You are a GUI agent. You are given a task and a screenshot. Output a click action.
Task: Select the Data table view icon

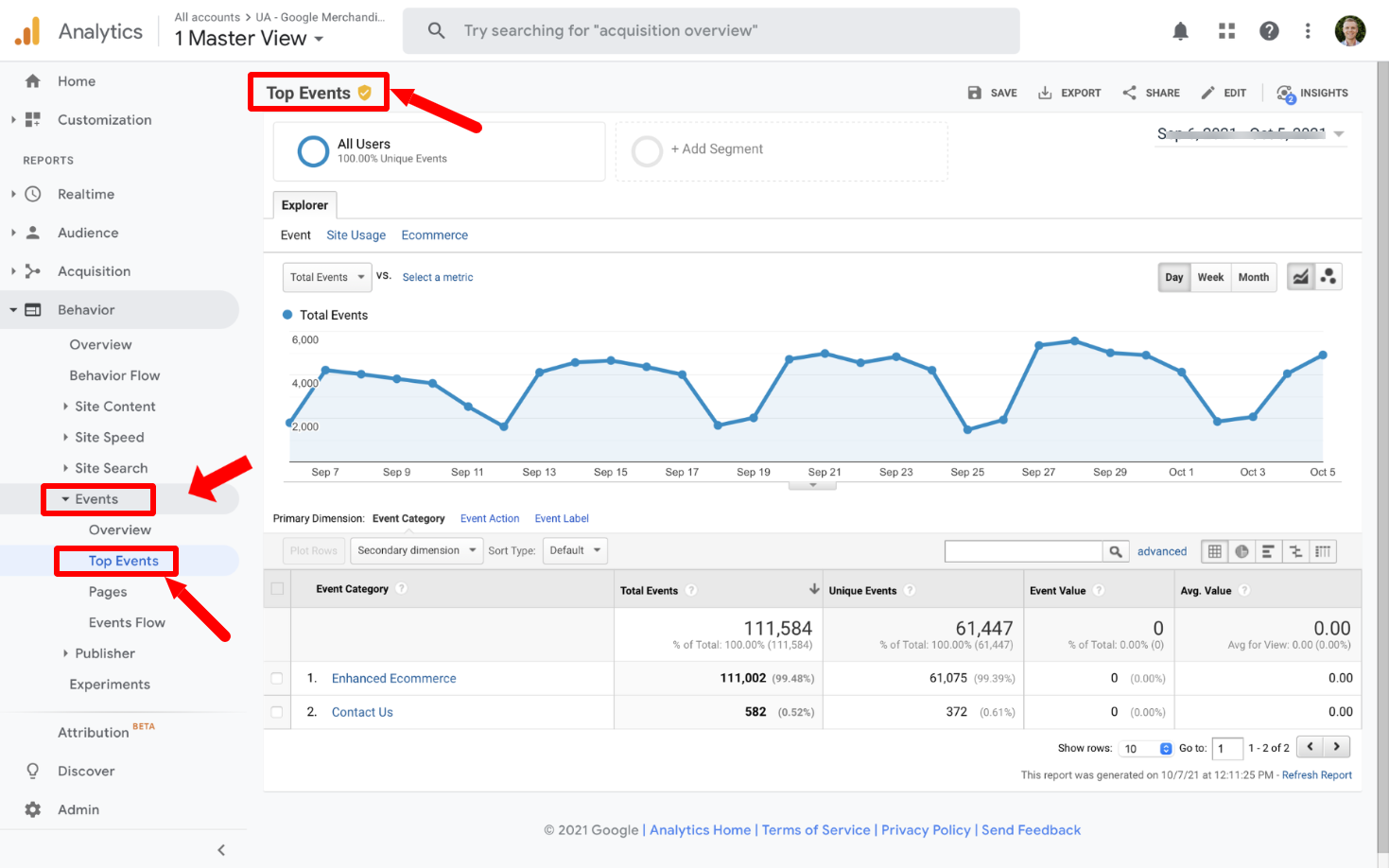tap(1215, 551)
